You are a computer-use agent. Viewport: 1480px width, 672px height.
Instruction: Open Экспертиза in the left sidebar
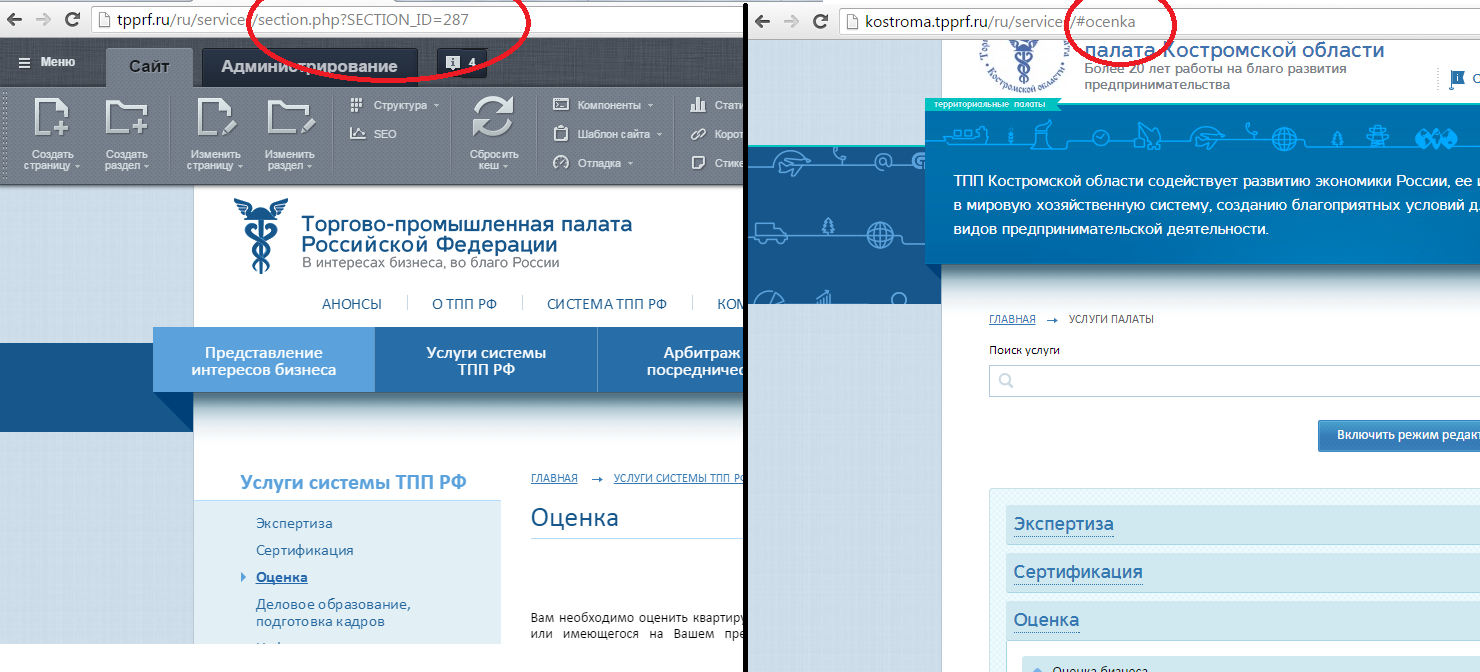(x=294, y=523)
